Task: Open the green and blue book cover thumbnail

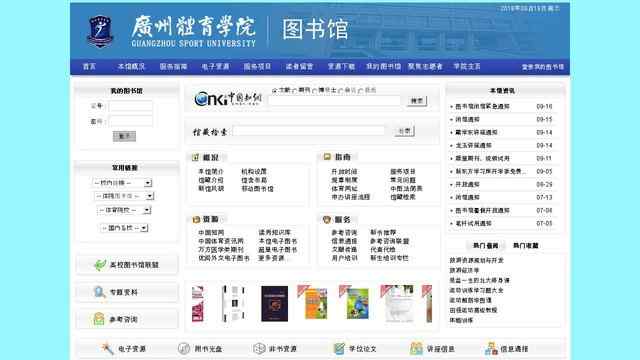Action: click(x=357, y=304)
